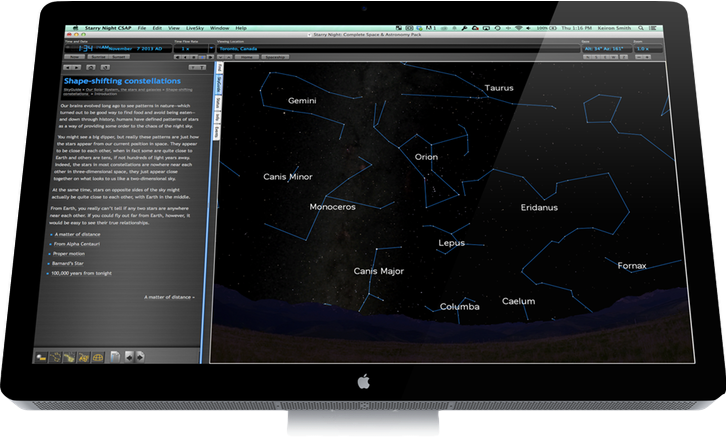Set time to Sunrise
This screenshot has height=447, width=726.
[x=98, y=57]
